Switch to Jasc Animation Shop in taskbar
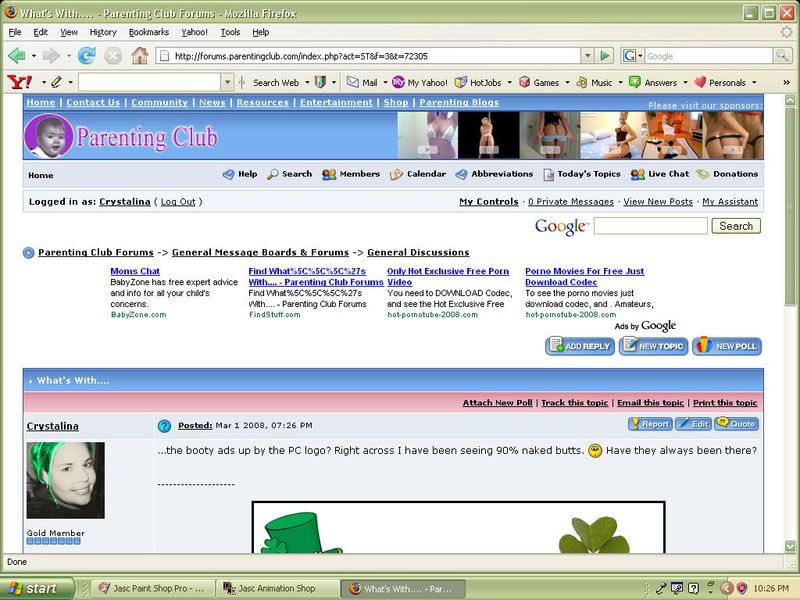 click(276, 589)
